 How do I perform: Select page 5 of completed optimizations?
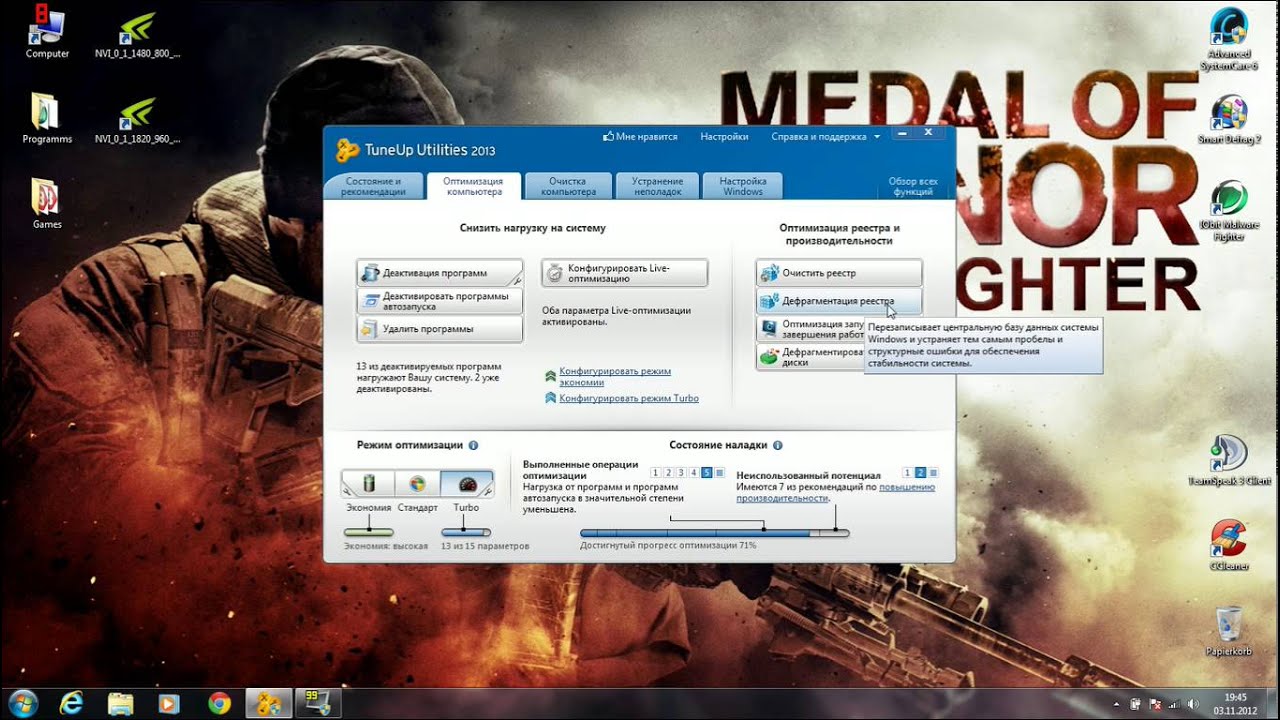point(707,472)
